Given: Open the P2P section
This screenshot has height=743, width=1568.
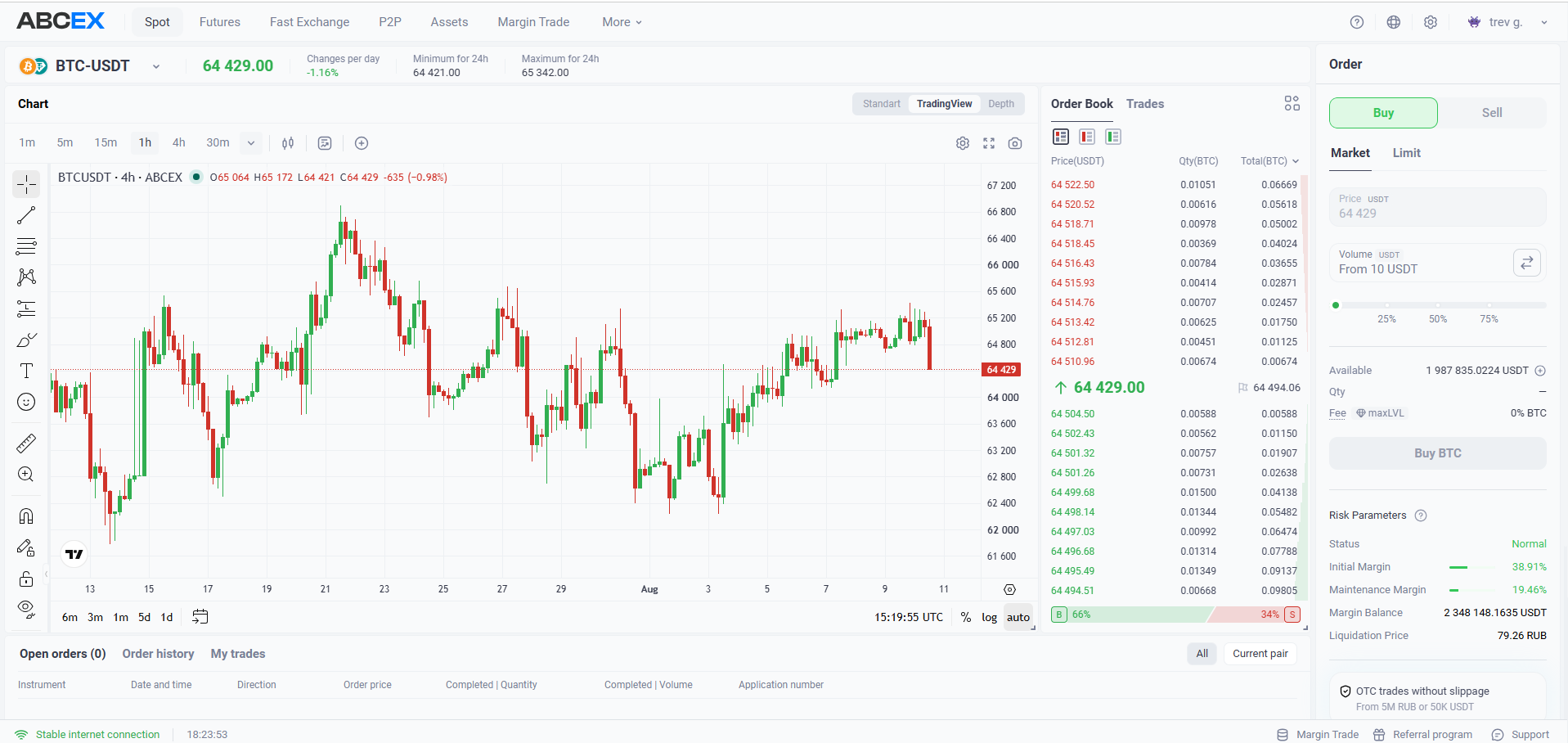Looking at the screenshot, I should [390, 22].
